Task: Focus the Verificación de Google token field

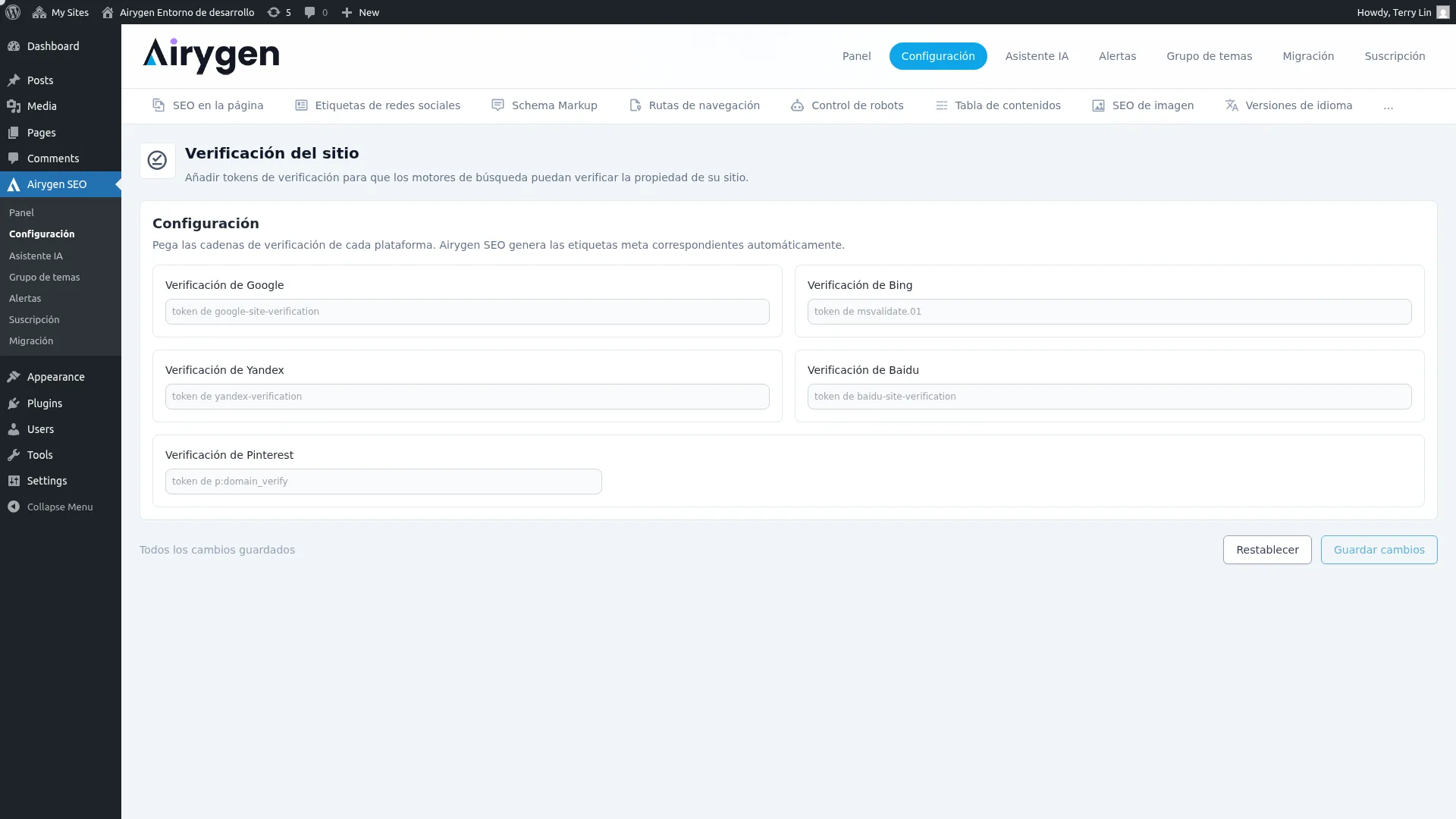Action: click(x=467, y=312)
